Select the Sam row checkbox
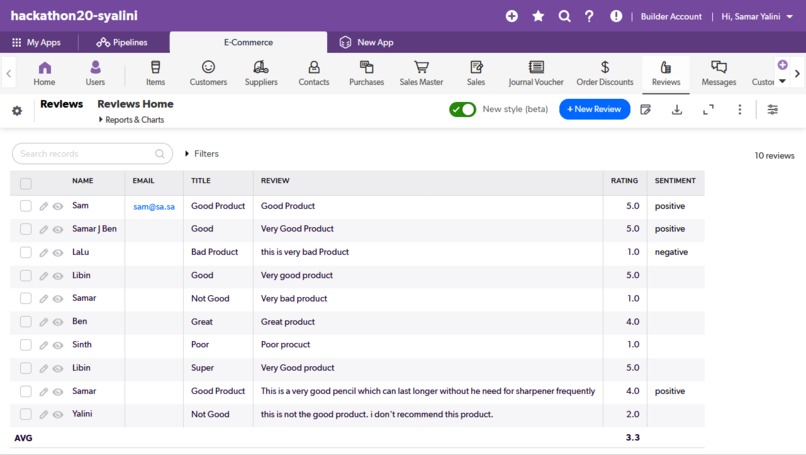 (x=26, y=206)
